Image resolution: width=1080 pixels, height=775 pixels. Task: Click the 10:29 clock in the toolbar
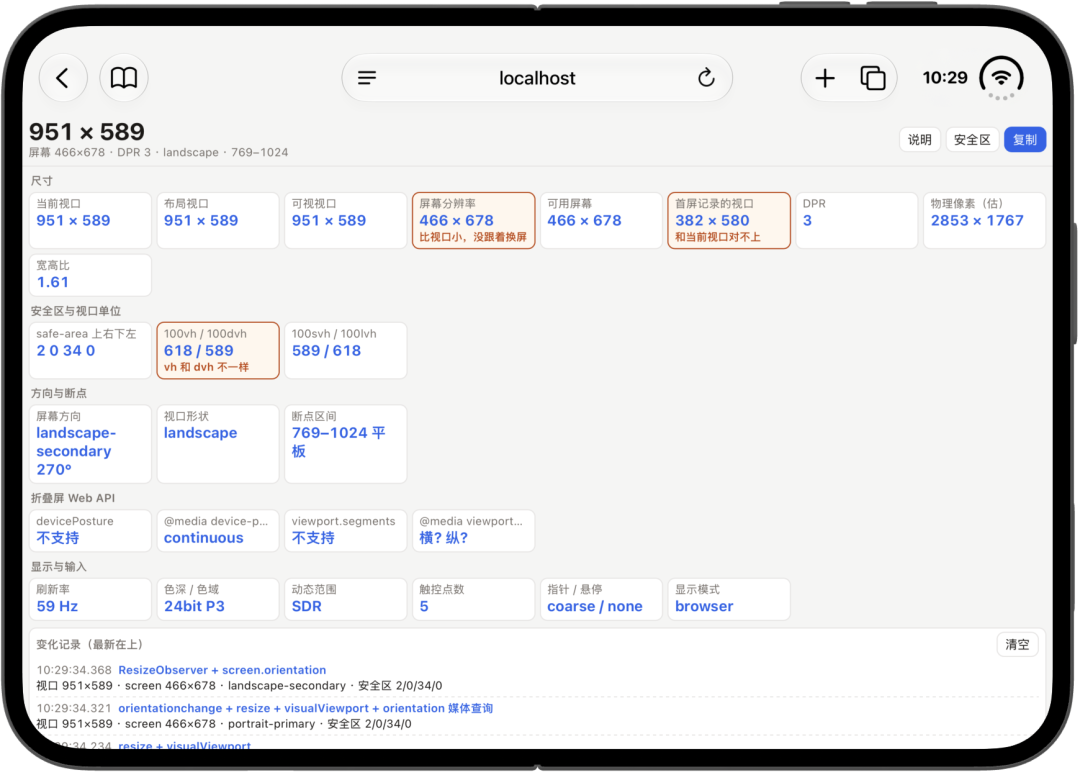(x=945, y=78)
